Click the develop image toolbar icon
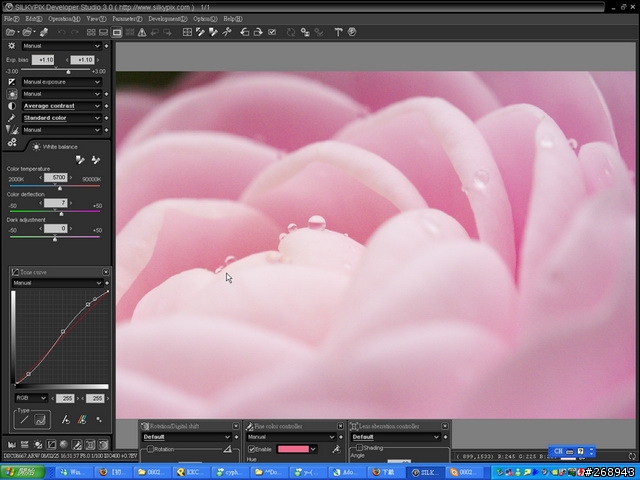 coord(44,32)
